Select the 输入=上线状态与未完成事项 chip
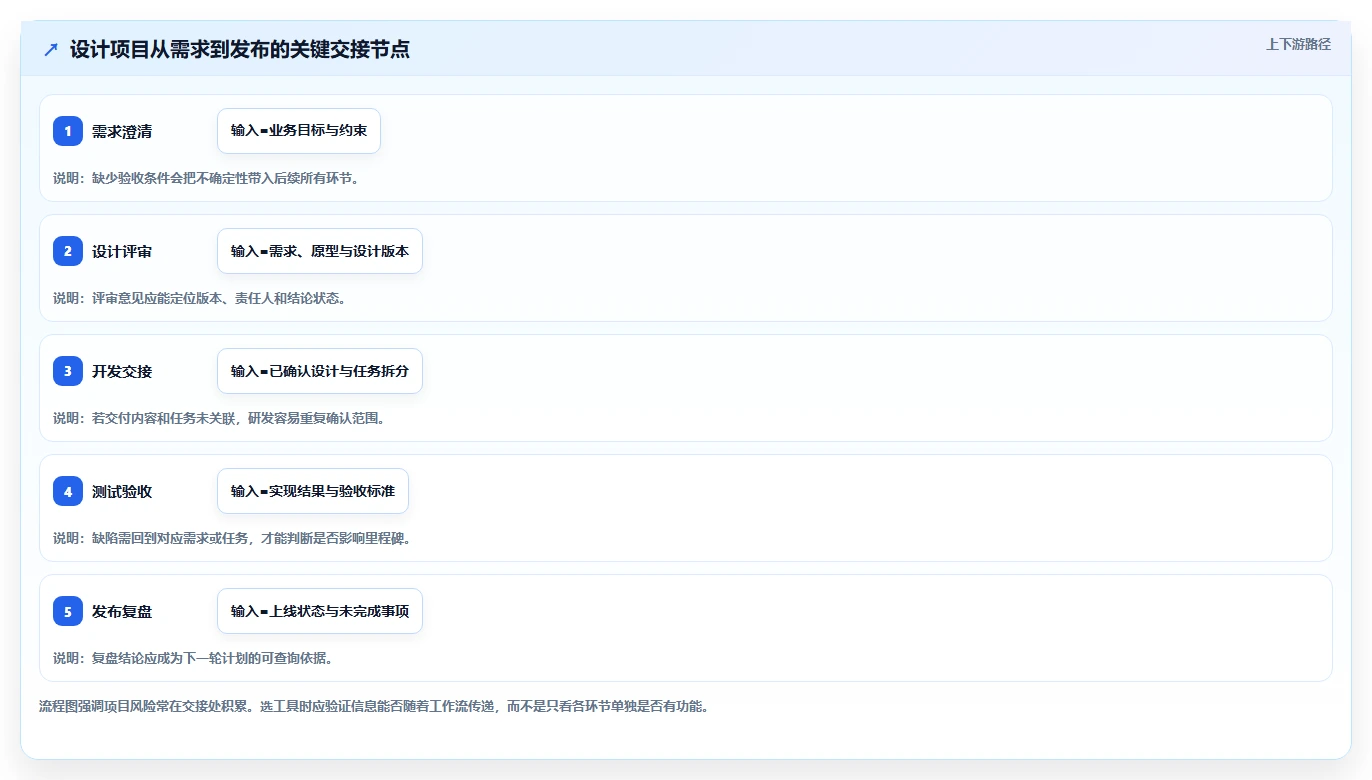The width and height of the screenshot is (1372, 780). 320,611
